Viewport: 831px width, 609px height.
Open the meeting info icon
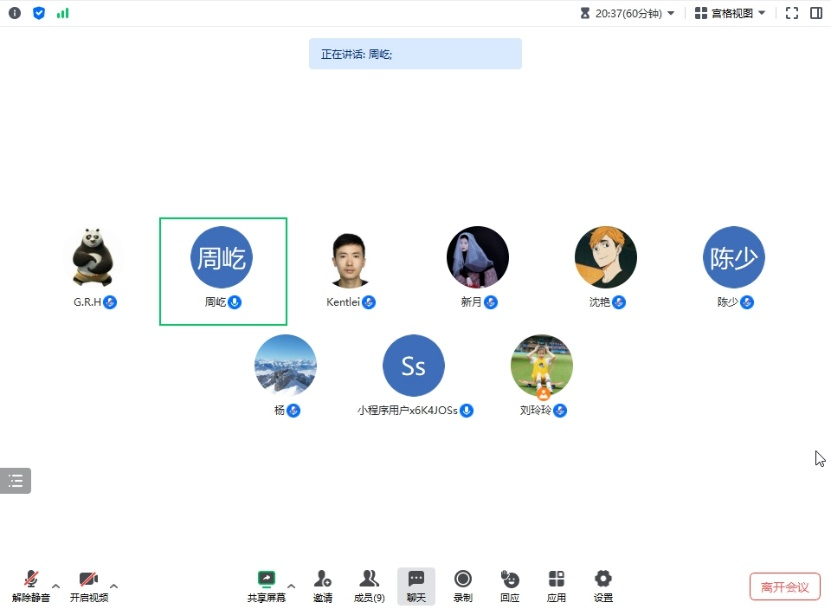15,13
